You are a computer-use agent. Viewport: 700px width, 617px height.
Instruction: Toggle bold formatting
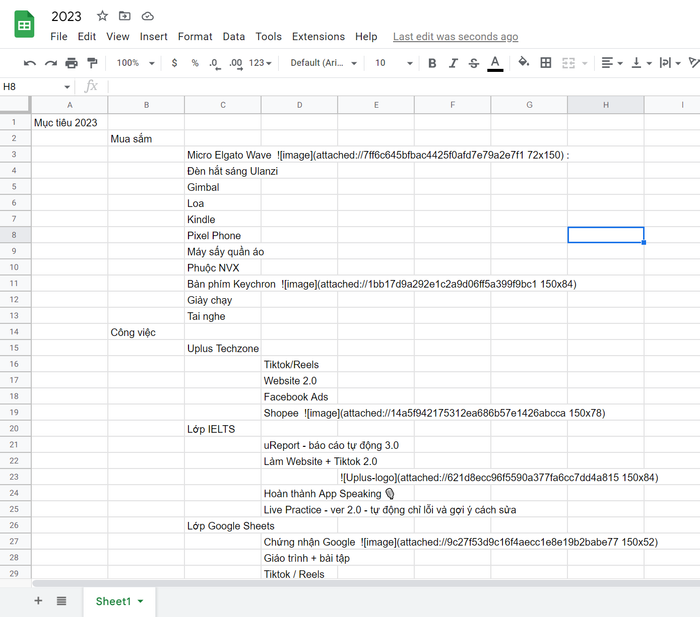click(x=432, y=63)
